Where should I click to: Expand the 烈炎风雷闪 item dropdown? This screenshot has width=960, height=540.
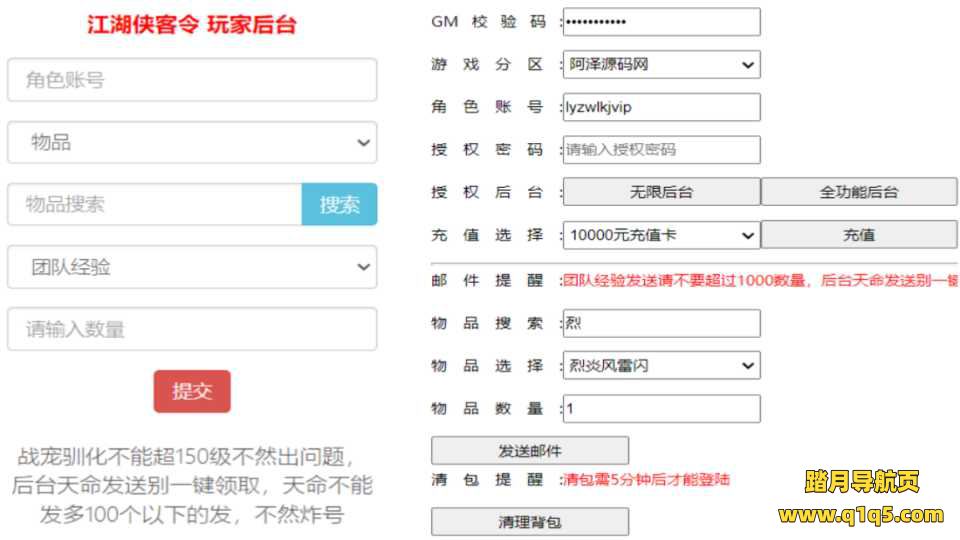pyautogui.click(x=661, y=366)
